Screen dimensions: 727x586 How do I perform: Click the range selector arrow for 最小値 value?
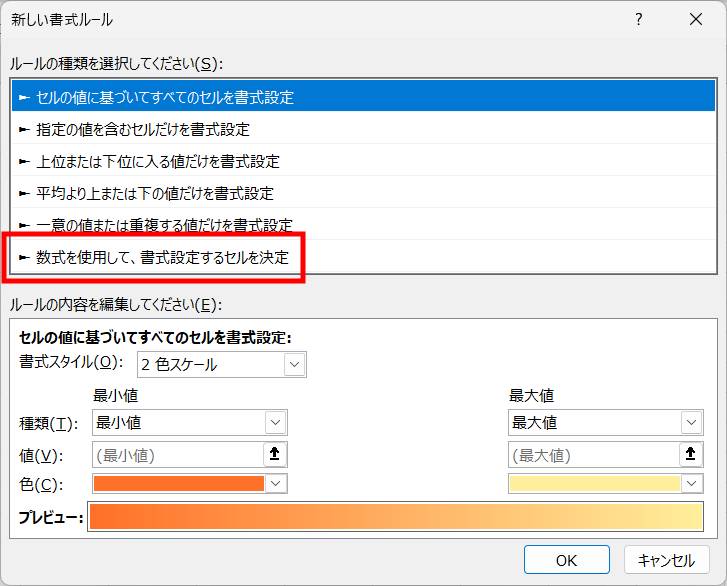(275, 454)
